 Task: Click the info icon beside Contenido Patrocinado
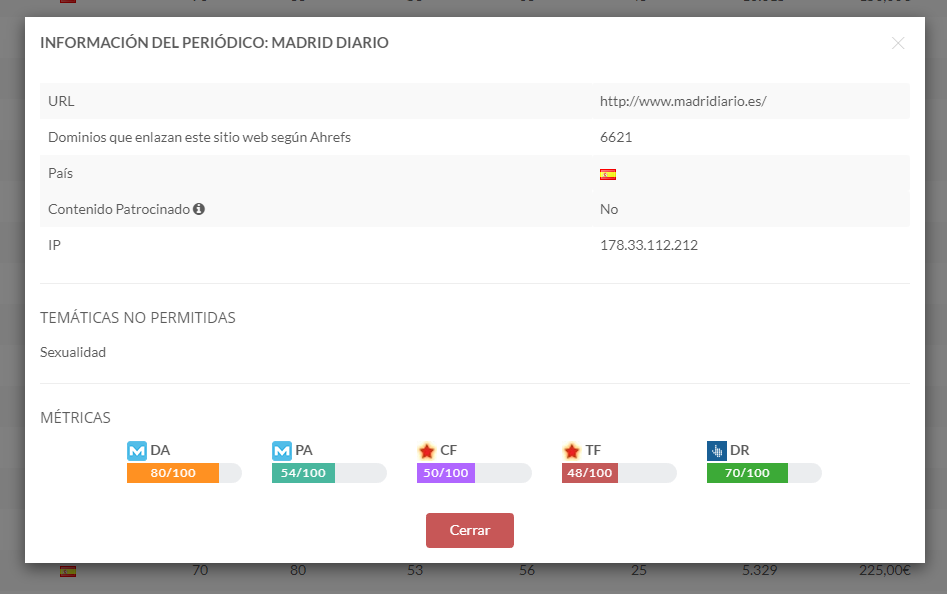[199, 209]
